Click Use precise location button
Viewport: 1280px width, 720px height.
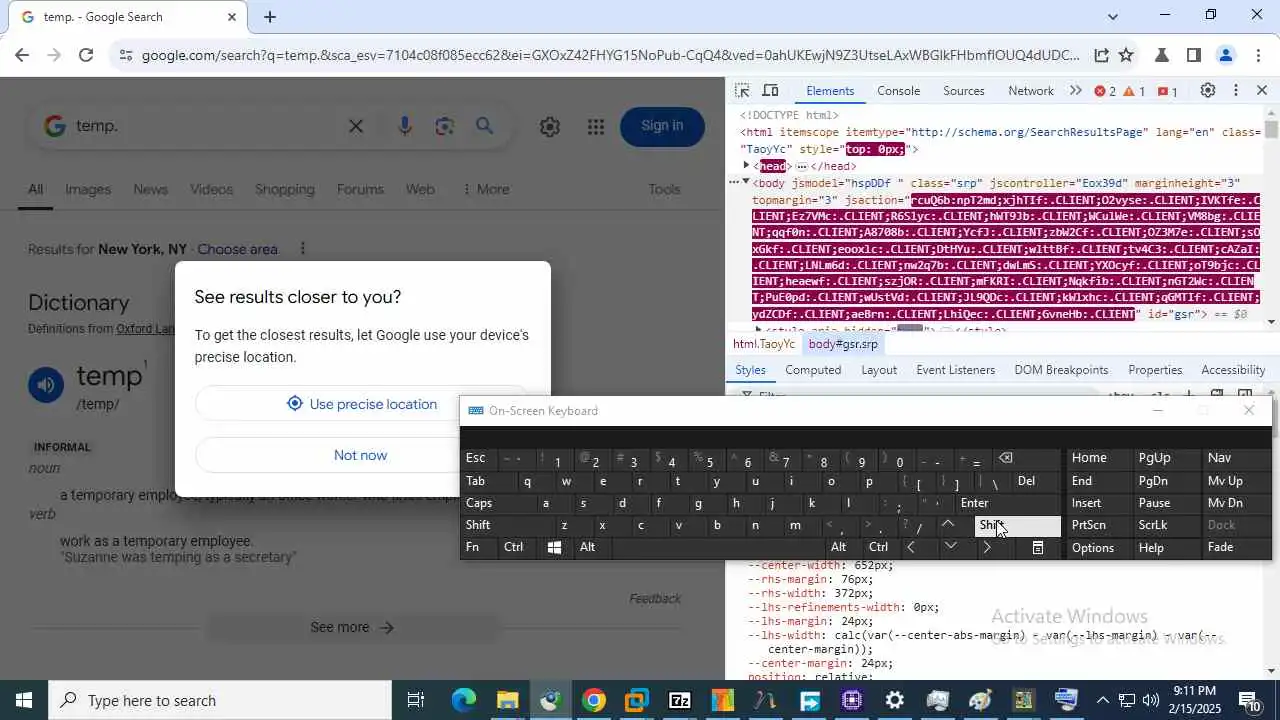(x=362, y=404)
